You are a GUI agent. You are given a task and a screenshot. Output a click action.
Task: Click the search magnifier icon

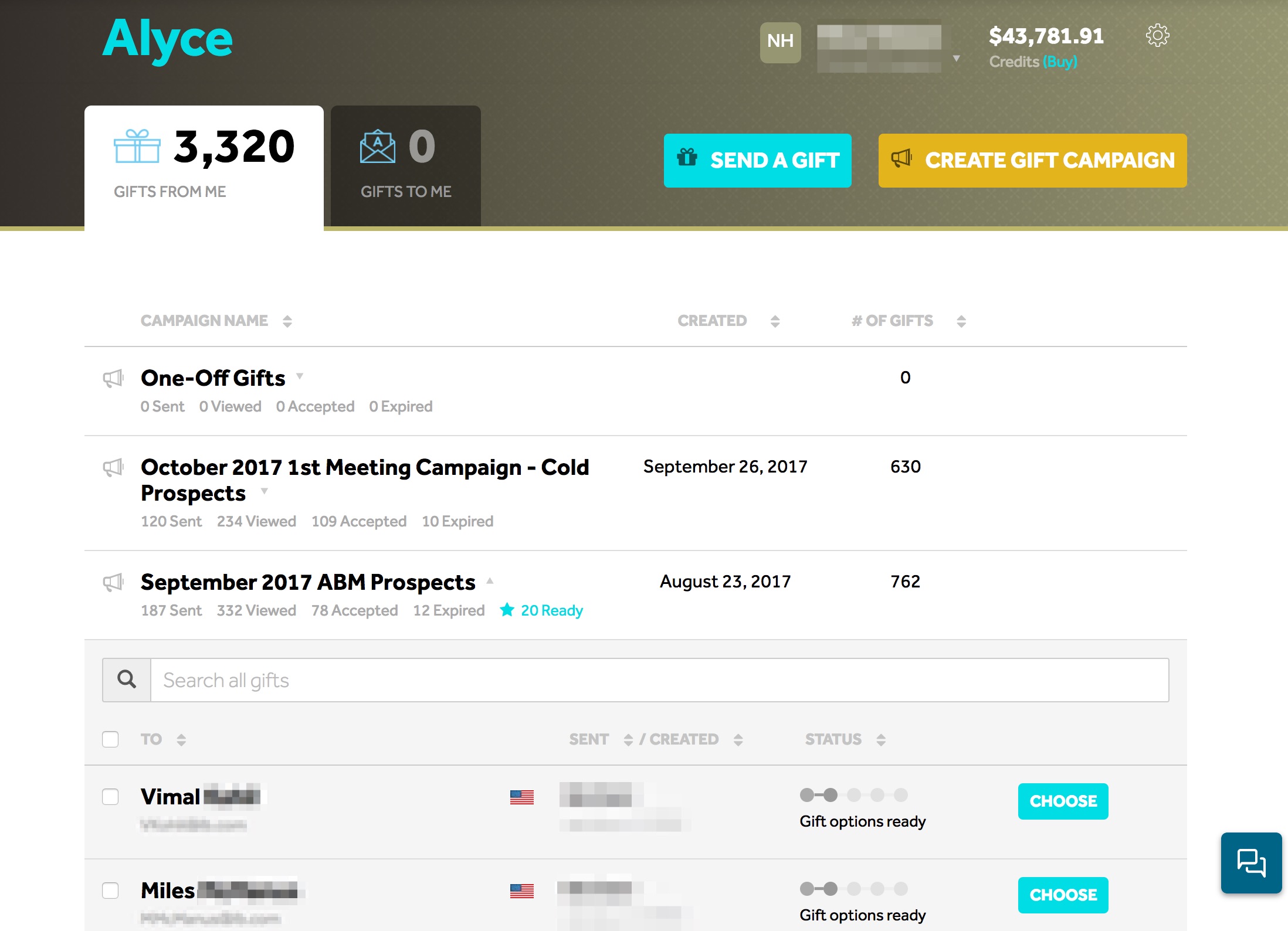(127, 680)
